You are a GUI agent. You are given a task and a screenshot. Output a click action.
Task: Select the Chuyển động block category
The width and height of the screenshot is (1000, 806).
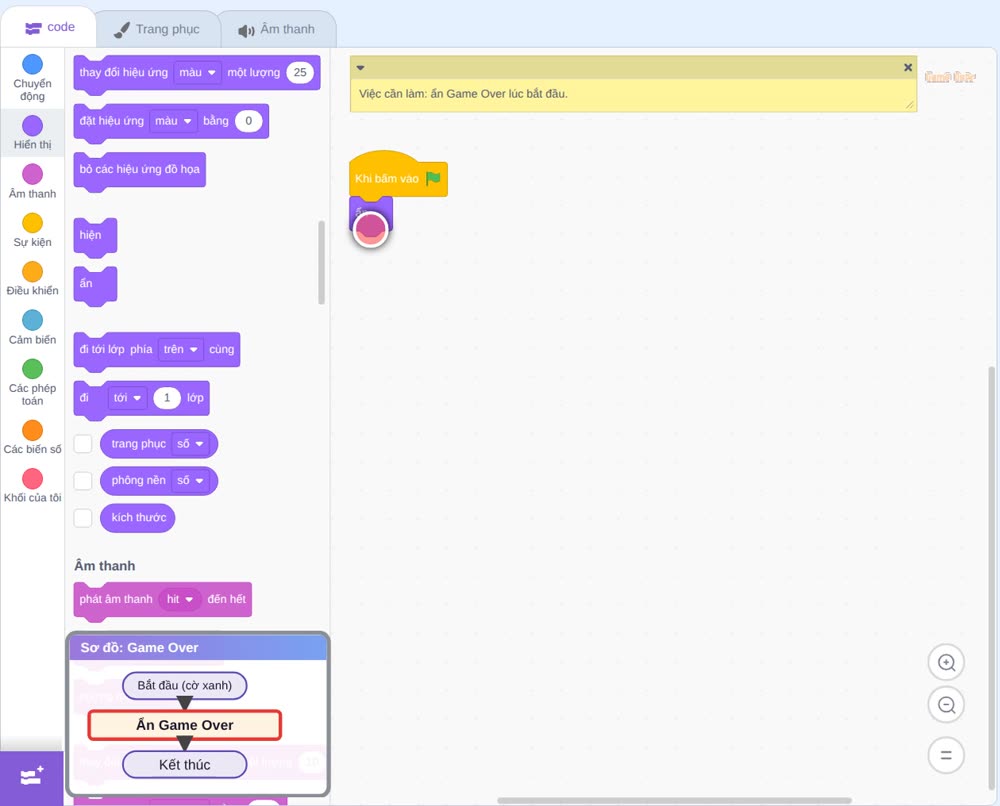point(32,78)
